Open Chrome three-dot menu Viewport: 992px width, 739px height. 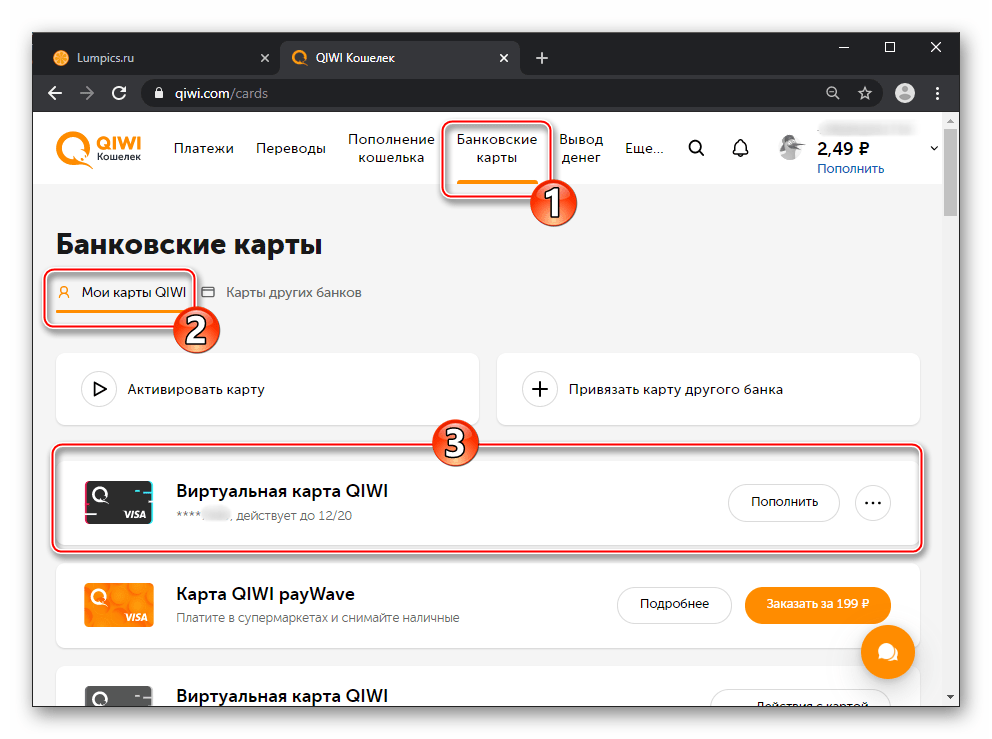(937, 94)
